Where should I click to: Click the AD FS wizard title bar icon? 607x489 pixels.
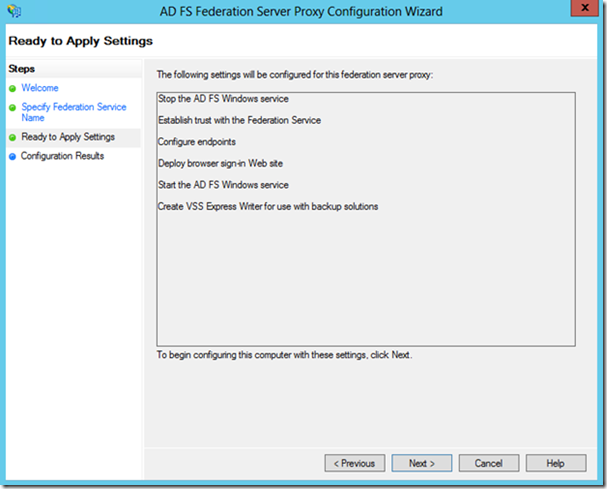(14, 11)
